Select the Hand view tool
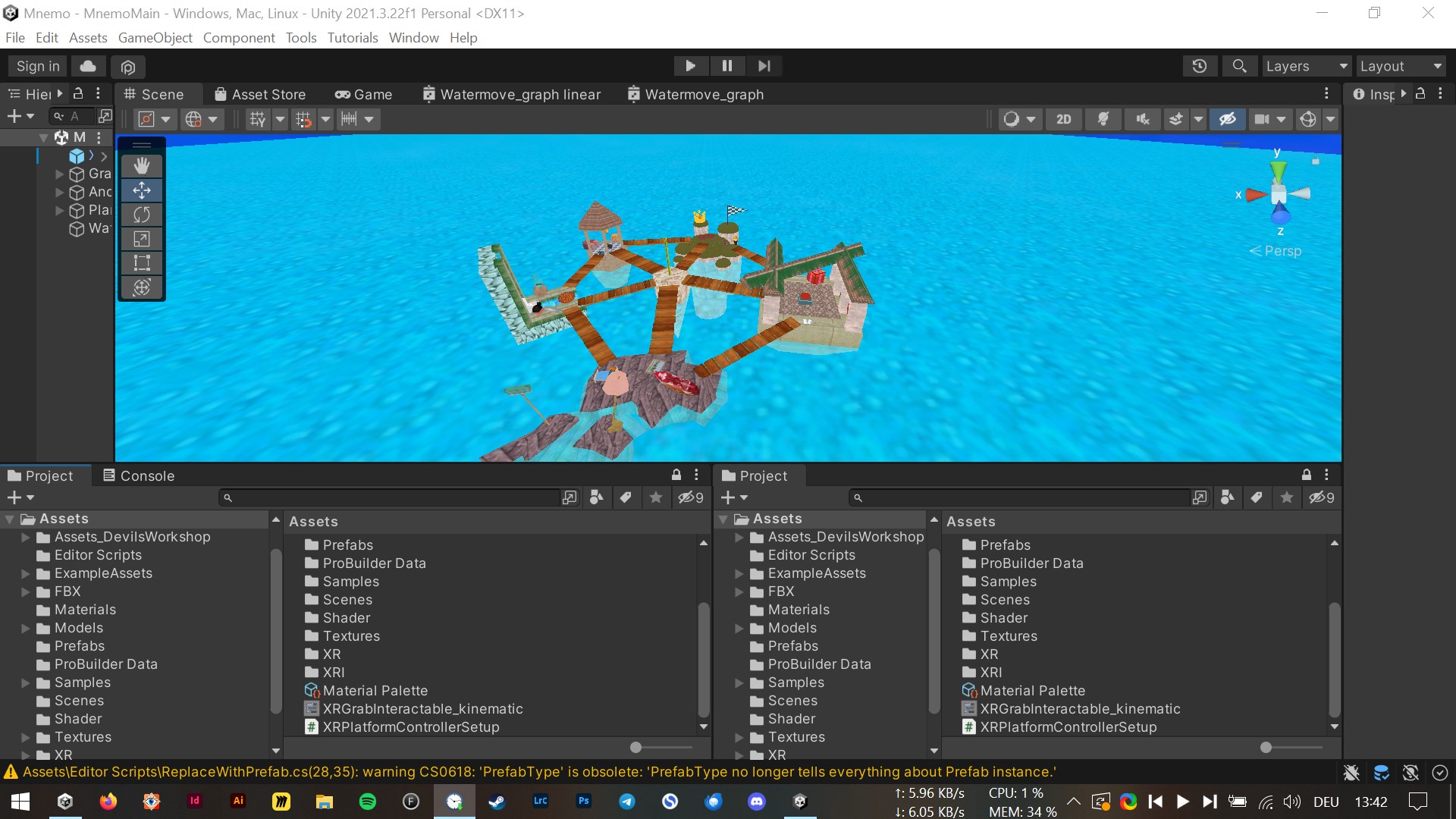Screen dimensions: 1456x819 click(142, 165)
